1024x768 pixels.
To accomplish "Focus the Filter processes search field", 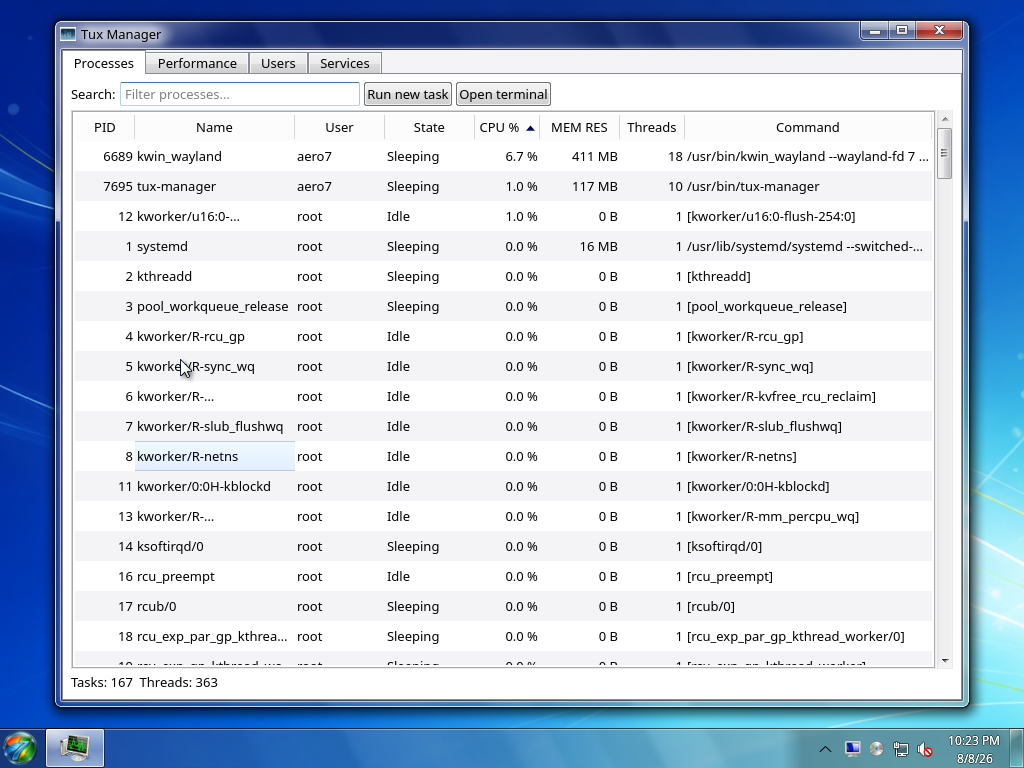I will [x=240, y=94].
